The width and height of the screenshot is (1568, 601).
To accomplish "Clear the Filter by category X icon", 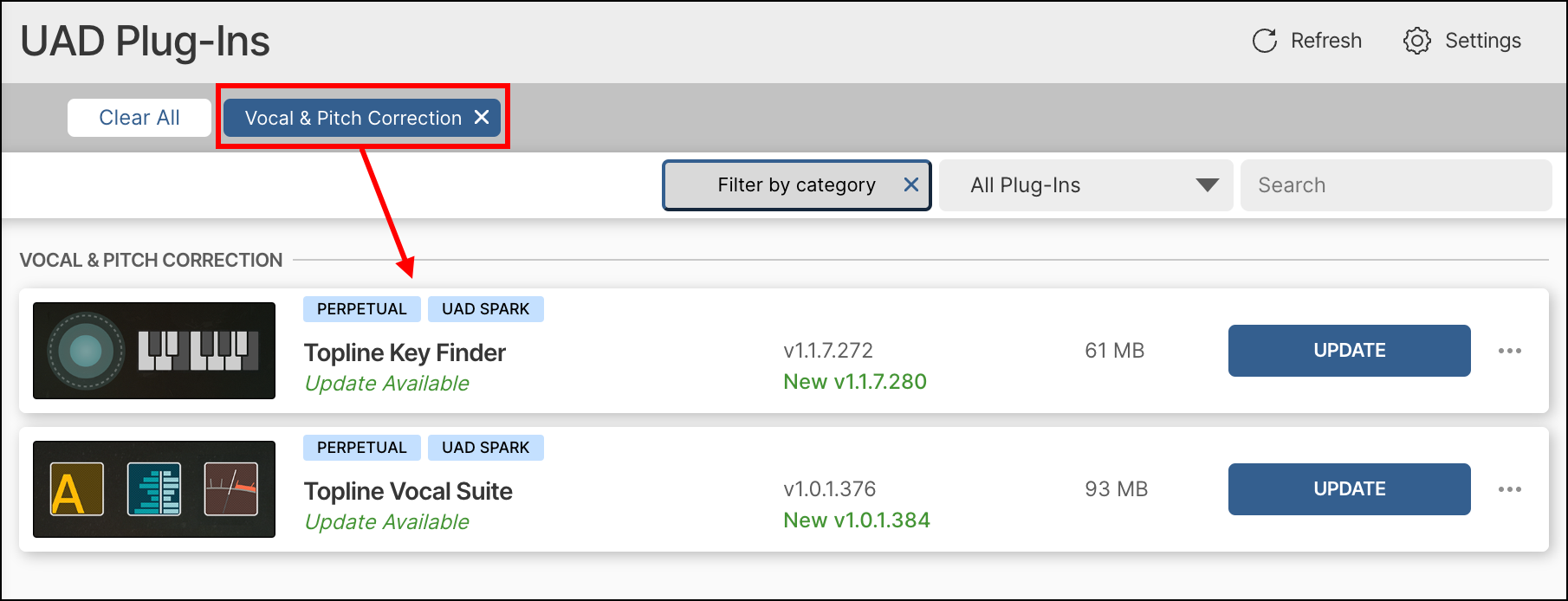I will (911, 184).
